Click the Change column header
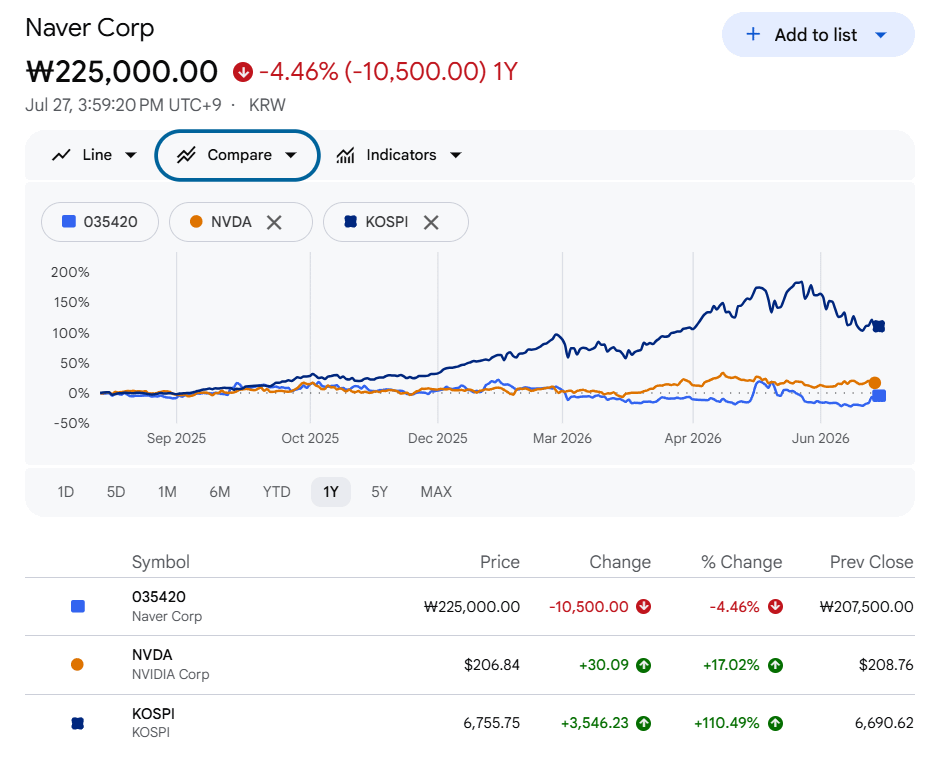The image size is (941, 761). (620, 562)
